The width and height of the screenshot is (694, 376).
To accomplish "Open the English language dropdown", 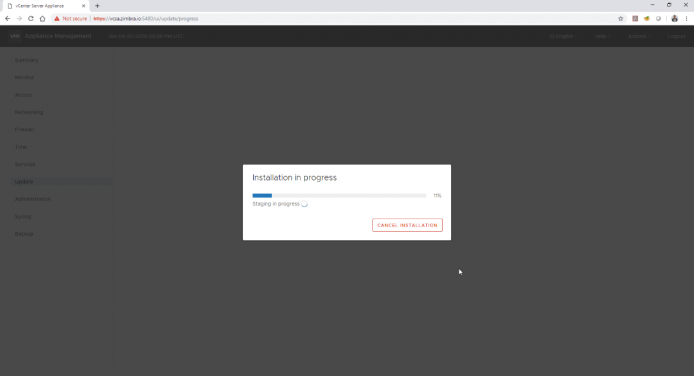I will [563, 36].
